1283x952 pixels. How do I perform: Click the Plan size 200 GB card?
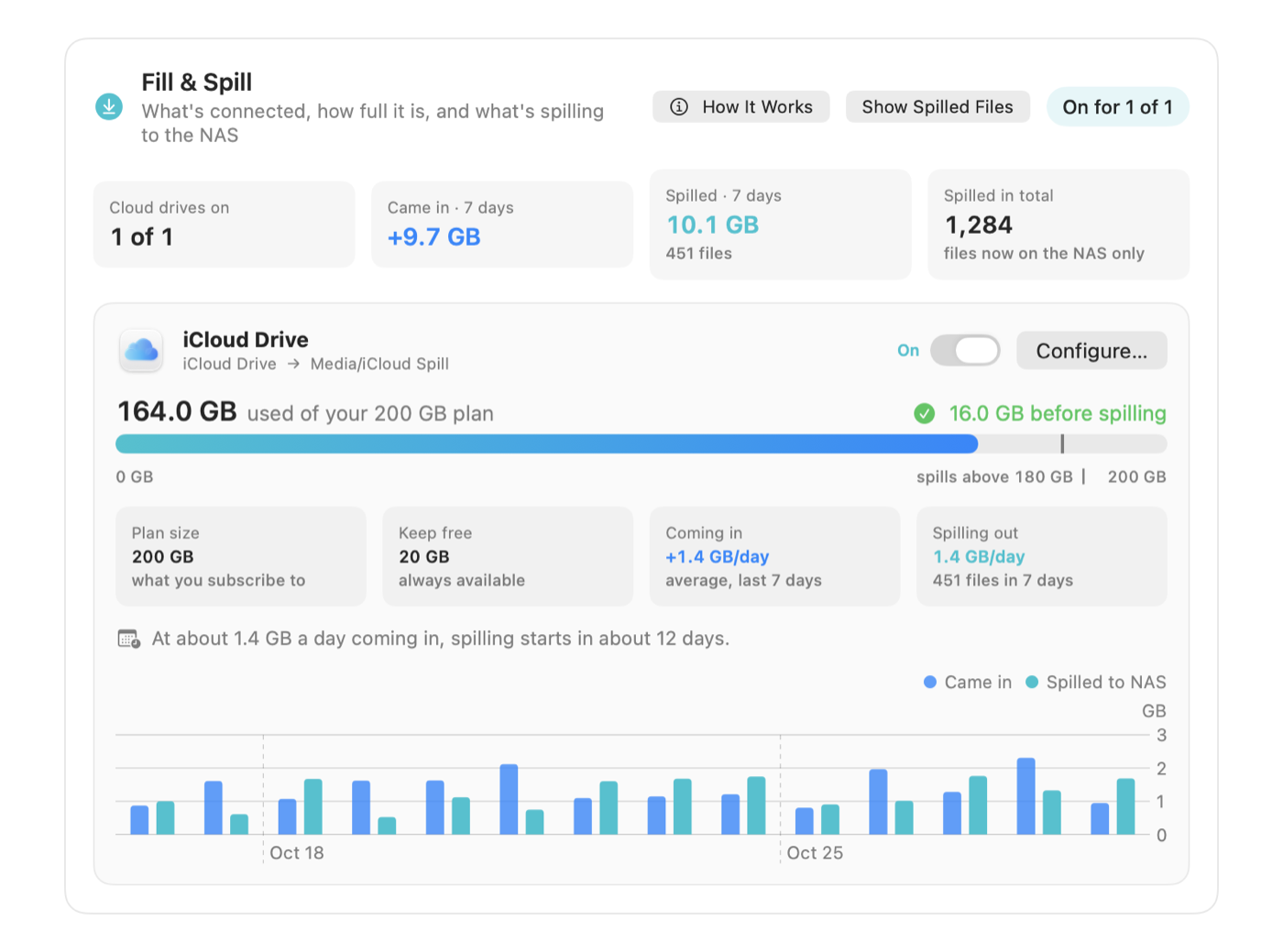pos(240,556)
